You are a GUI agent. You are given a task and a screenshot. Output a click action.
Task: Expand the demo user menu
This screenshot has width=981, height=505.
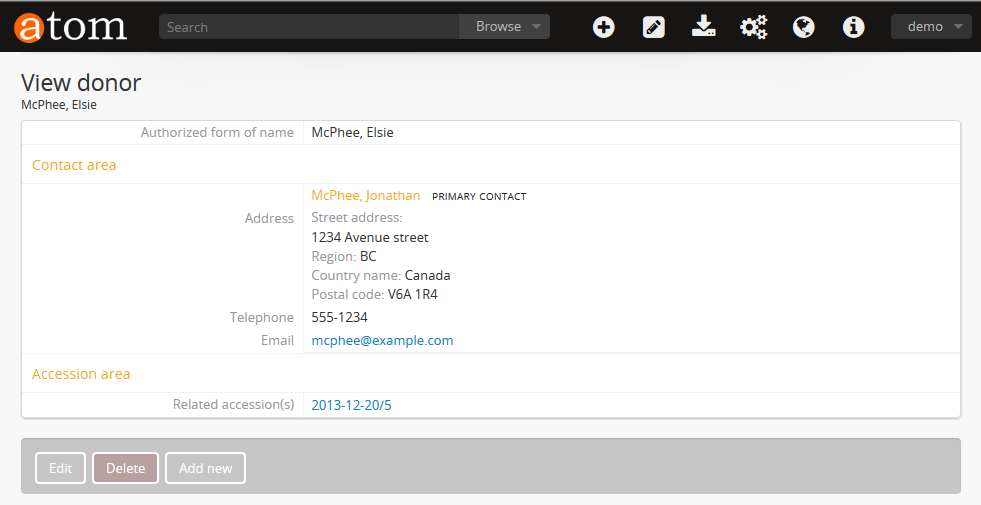[x=930, y=27]
